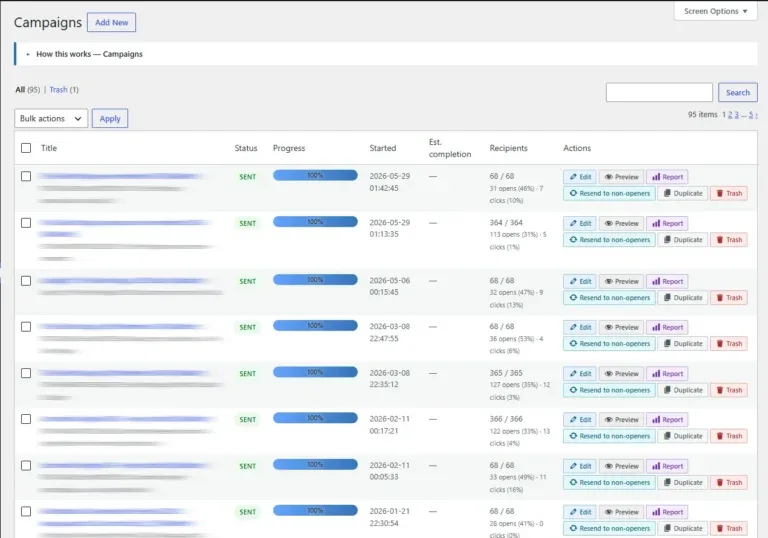Open Report for campaign started 2026-05-29 01:42:45

[667, 177]
